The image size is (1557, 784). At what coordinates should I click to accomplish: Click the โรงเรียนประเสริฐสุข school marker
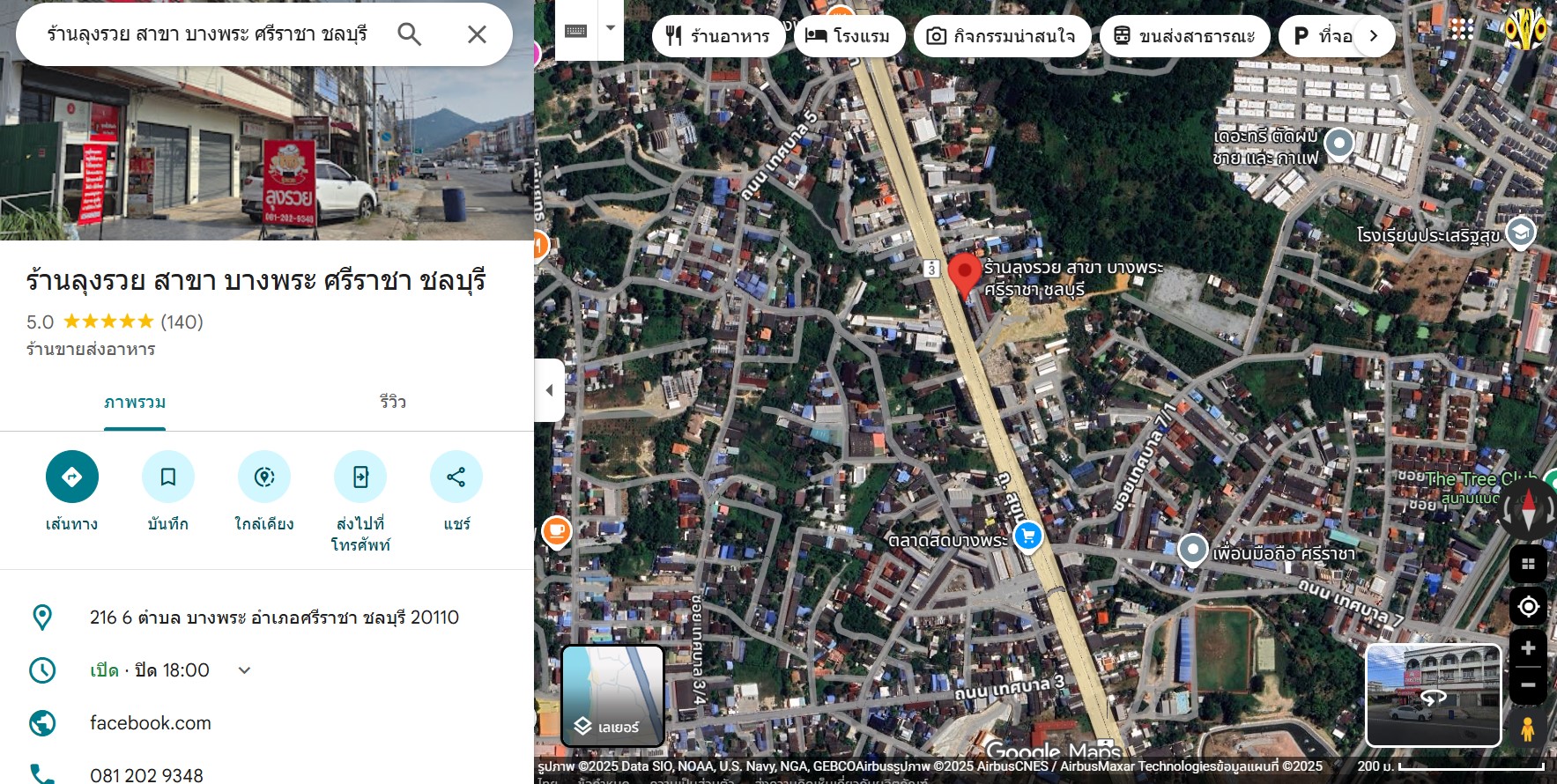point(1521,233)
